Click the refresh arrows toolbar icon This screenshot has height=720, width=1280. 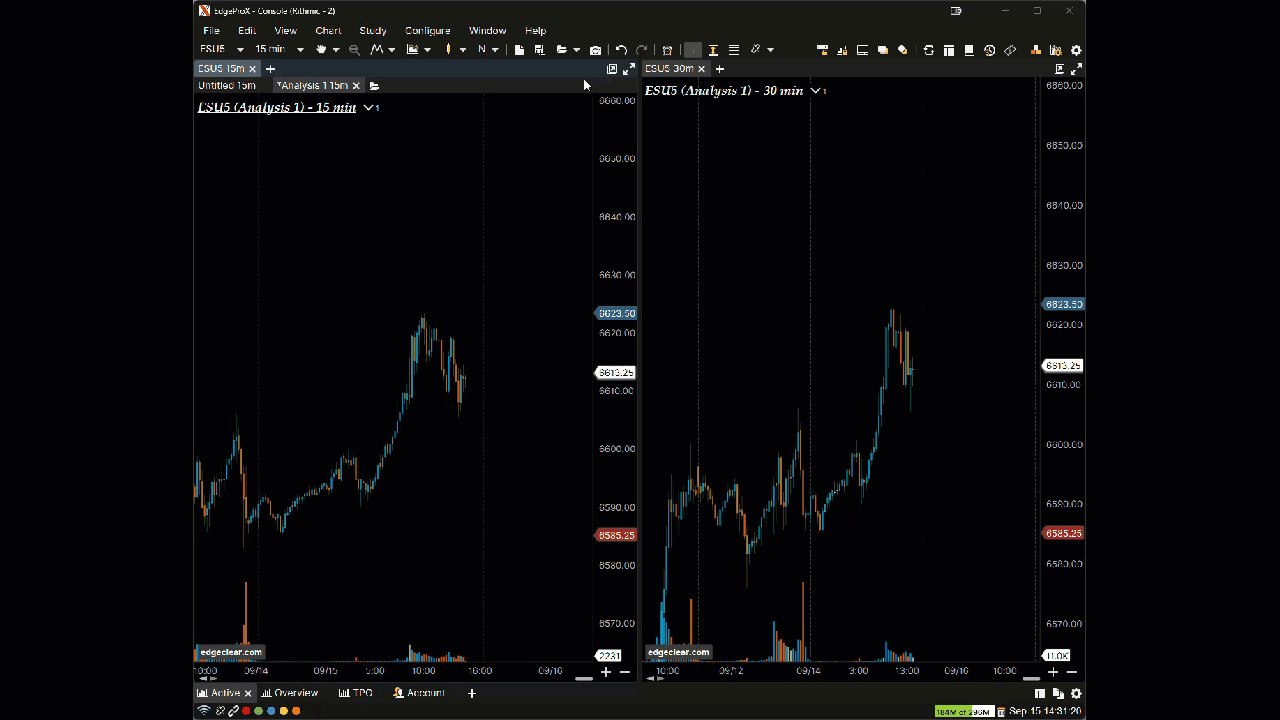click(928, 50)
